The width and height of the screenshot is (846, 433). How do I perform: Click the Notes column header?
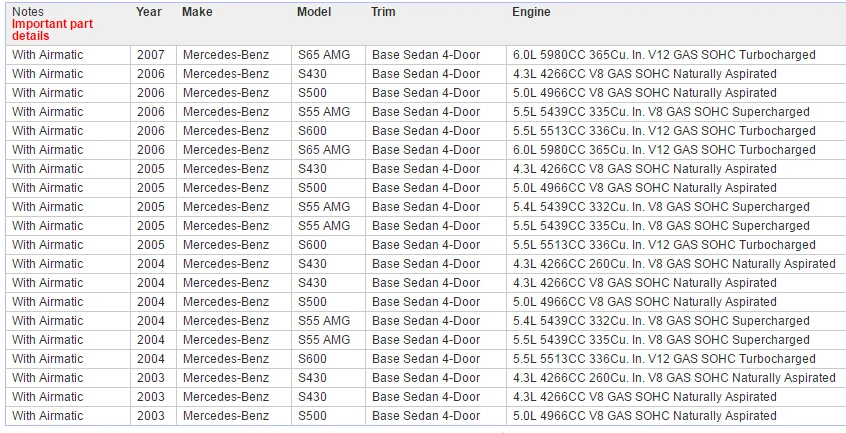pos(28,12)
